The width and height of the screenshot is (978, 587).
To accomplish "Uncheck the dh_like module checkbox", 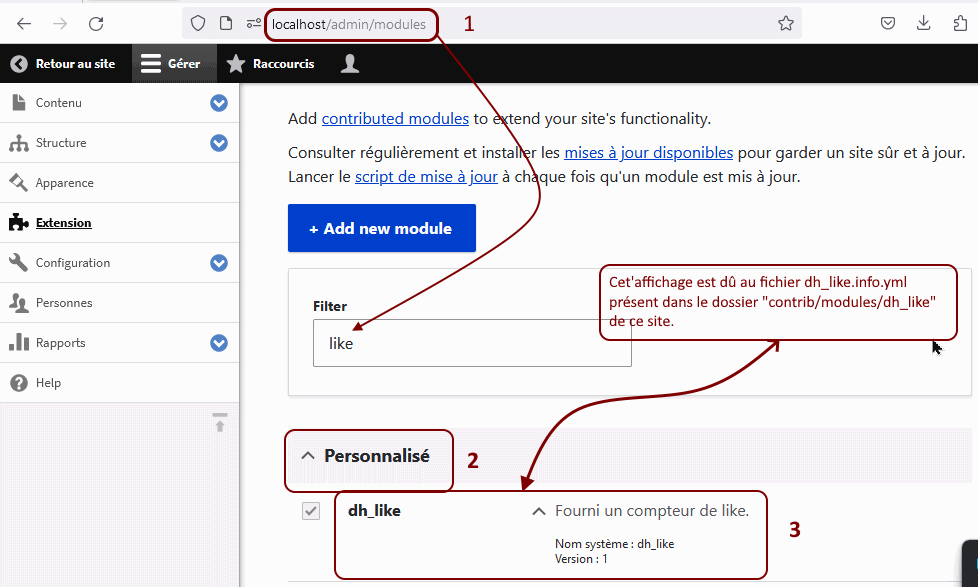I will point(309,510).
